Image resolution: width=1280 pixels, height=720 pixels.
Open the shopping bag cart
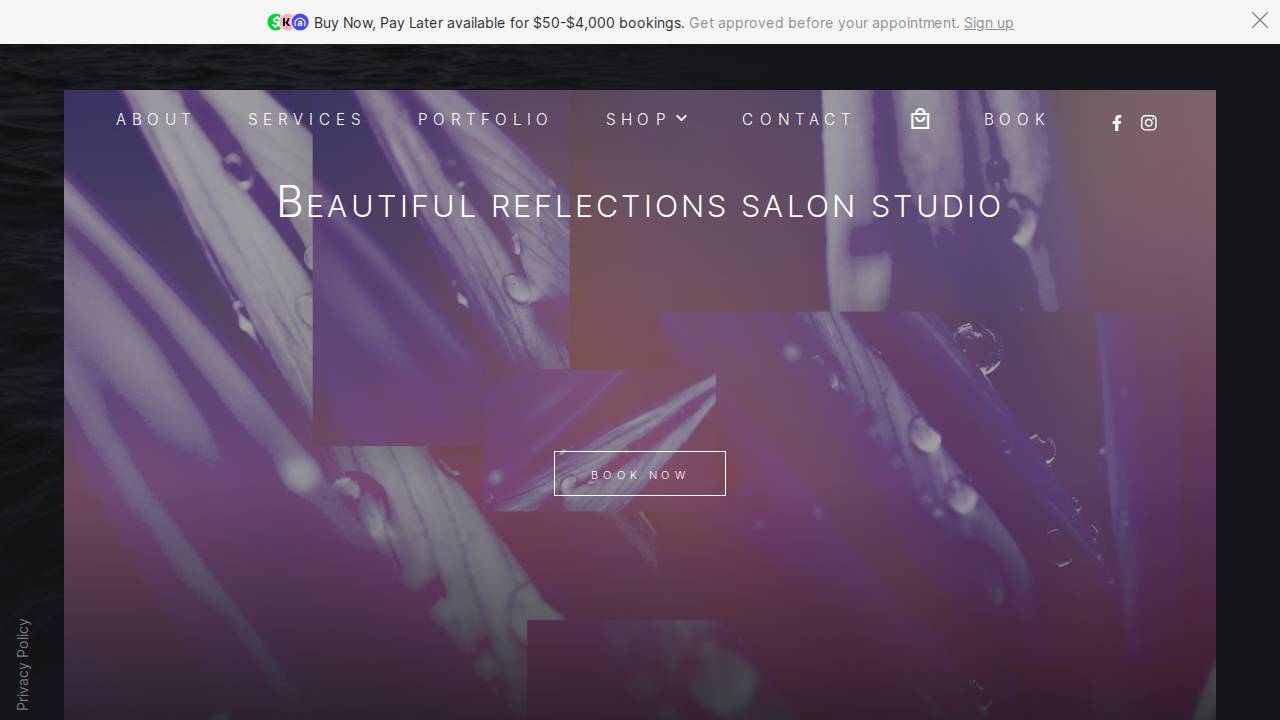920,119
